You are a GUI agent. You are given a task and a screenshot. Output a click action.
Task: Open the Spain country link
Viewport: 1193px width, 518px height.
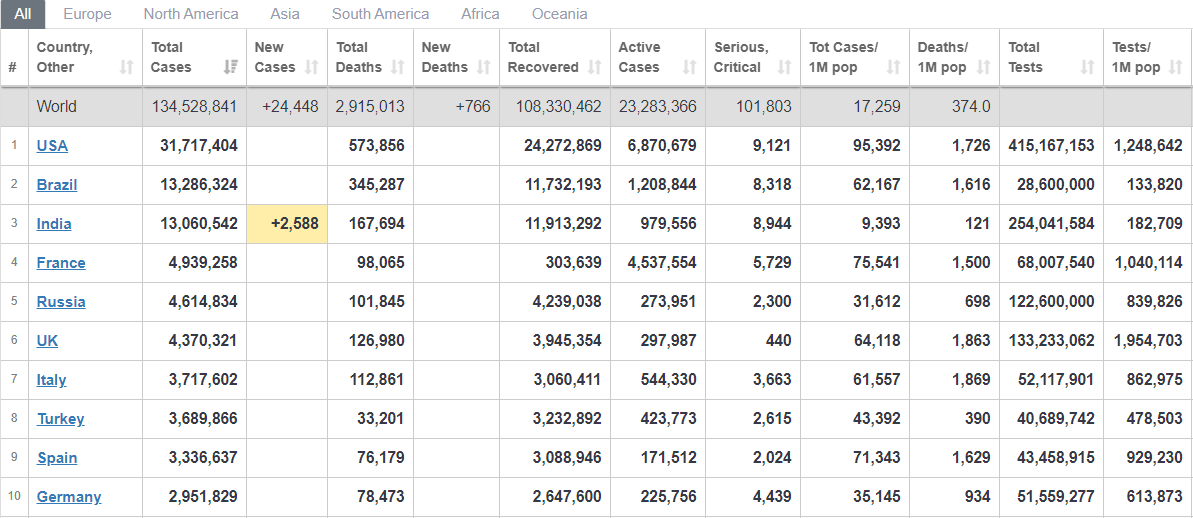pos(57,457)
